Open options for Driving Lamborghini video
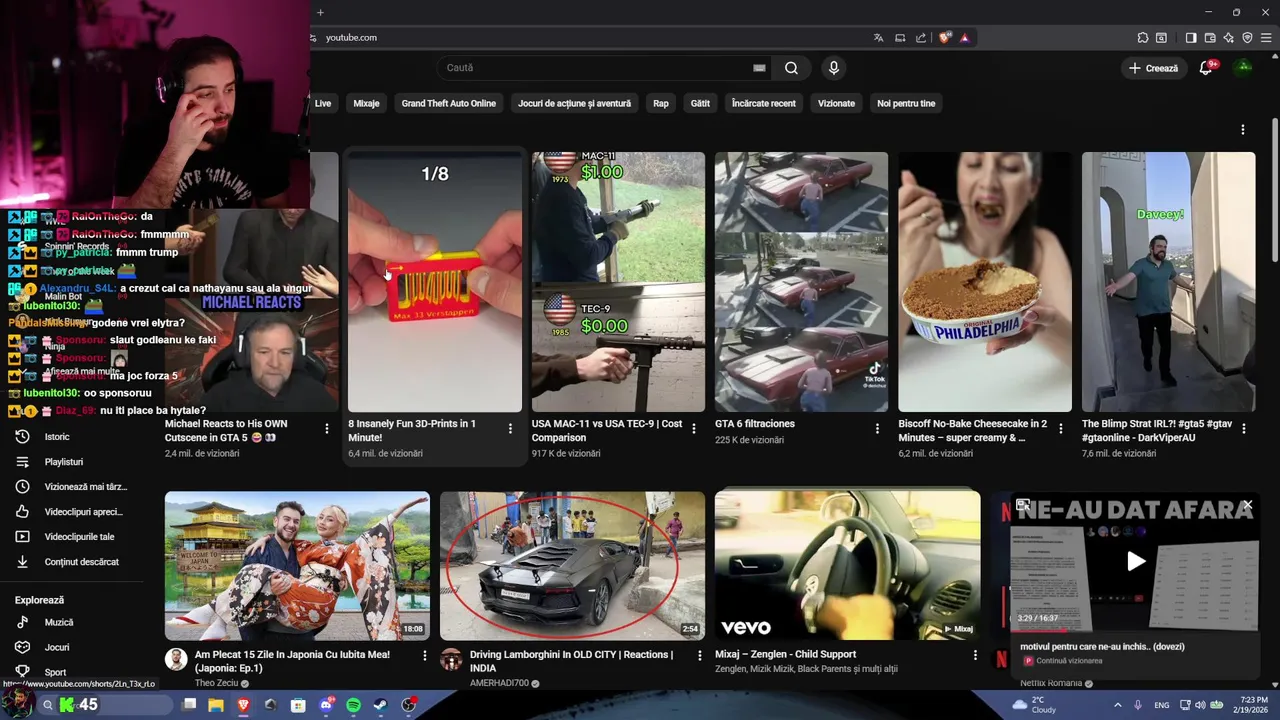This screenshot has width=1280, height=720. click(x=700, y=656)
